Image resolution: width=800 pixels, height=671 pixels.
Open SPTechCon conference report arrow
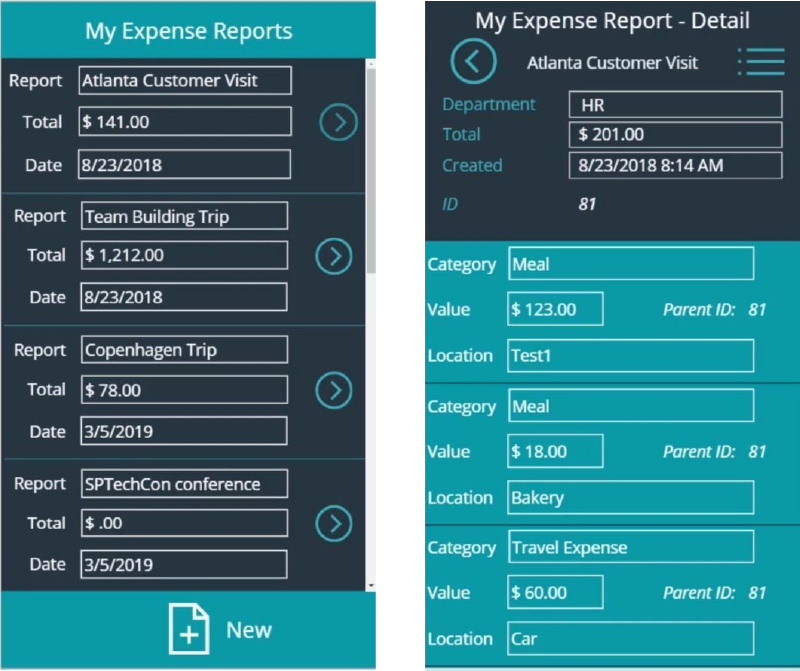[x=334, y=524]
